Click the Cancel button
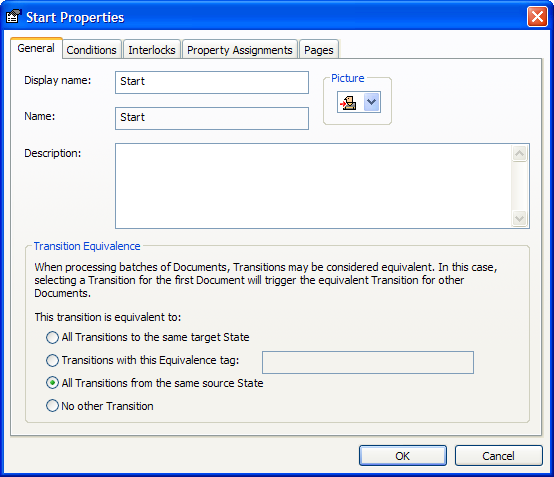 point(499,456)
